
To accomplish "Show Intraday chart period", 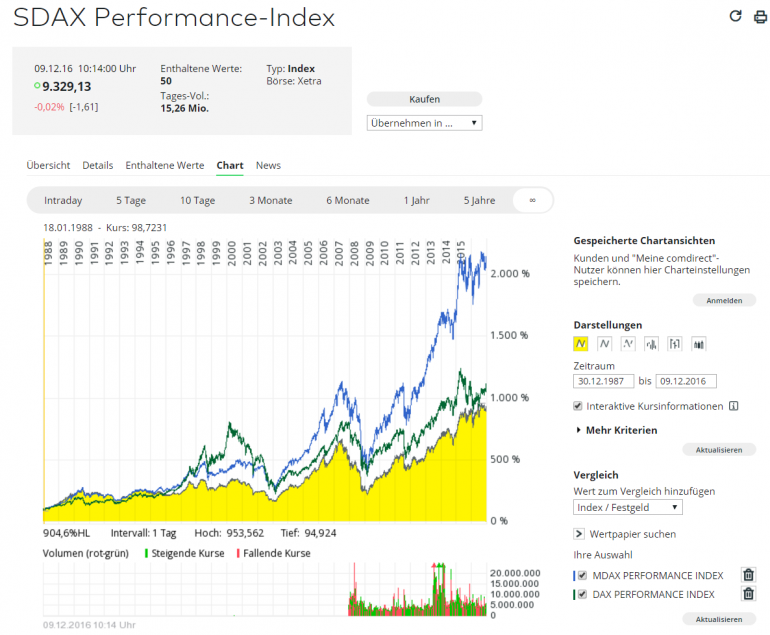I will point(63,200).
